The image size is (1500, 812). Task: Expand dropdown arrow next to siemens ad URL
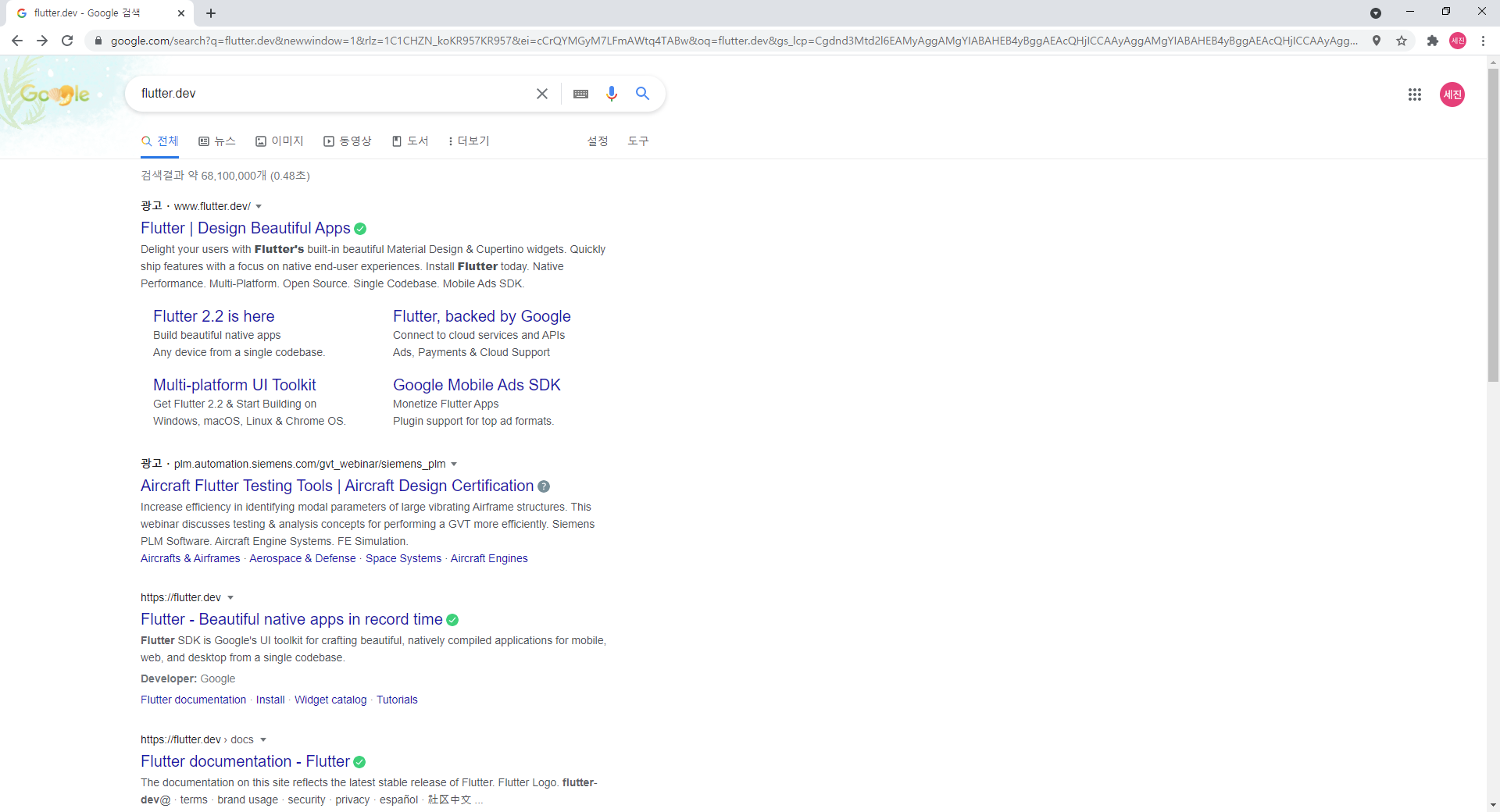(454, 465)
